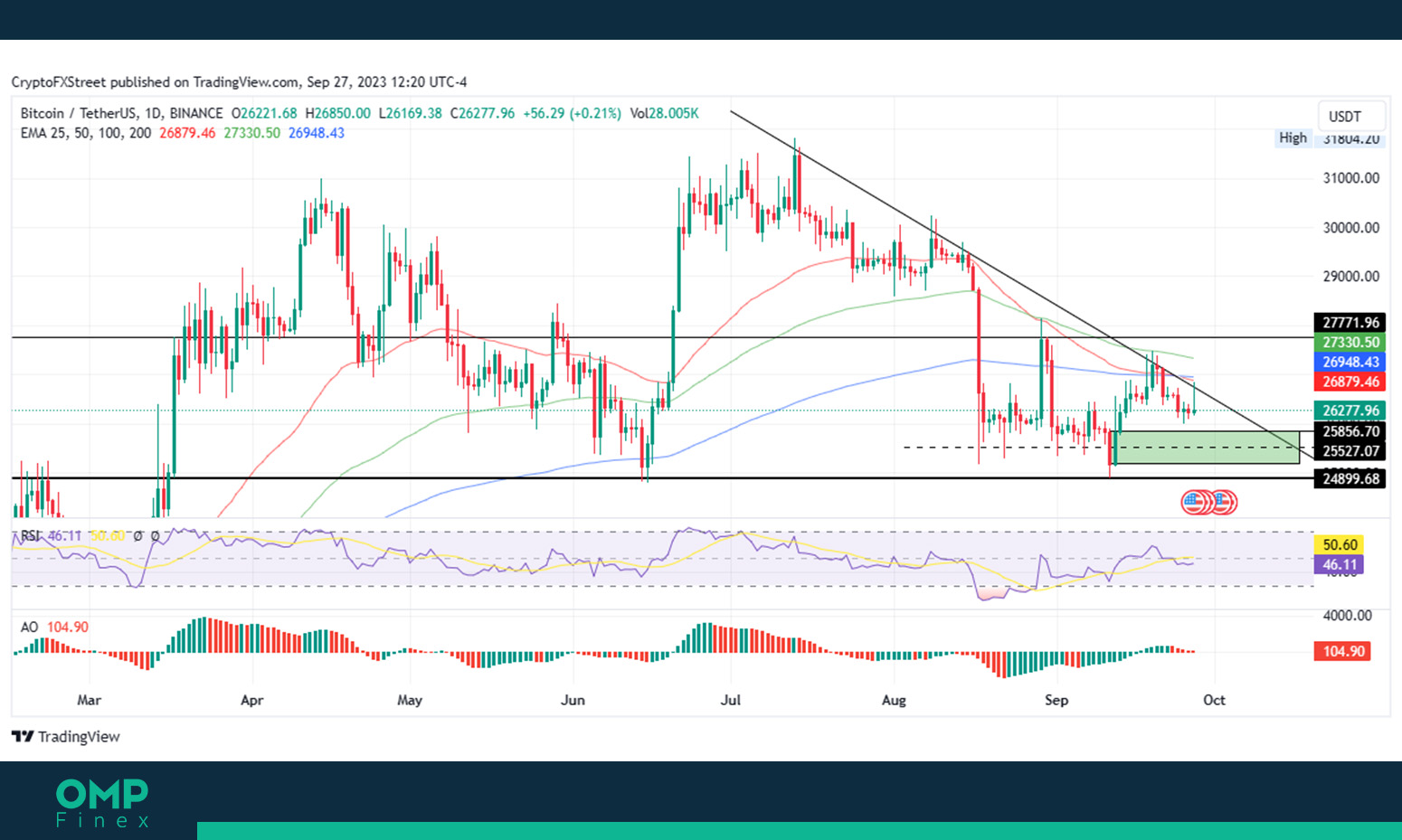Click the CryptoFXStreet published on TradingView.com caption
Image resolution: width=1402 pixels, height=840 pixels.
pos(239,82)
